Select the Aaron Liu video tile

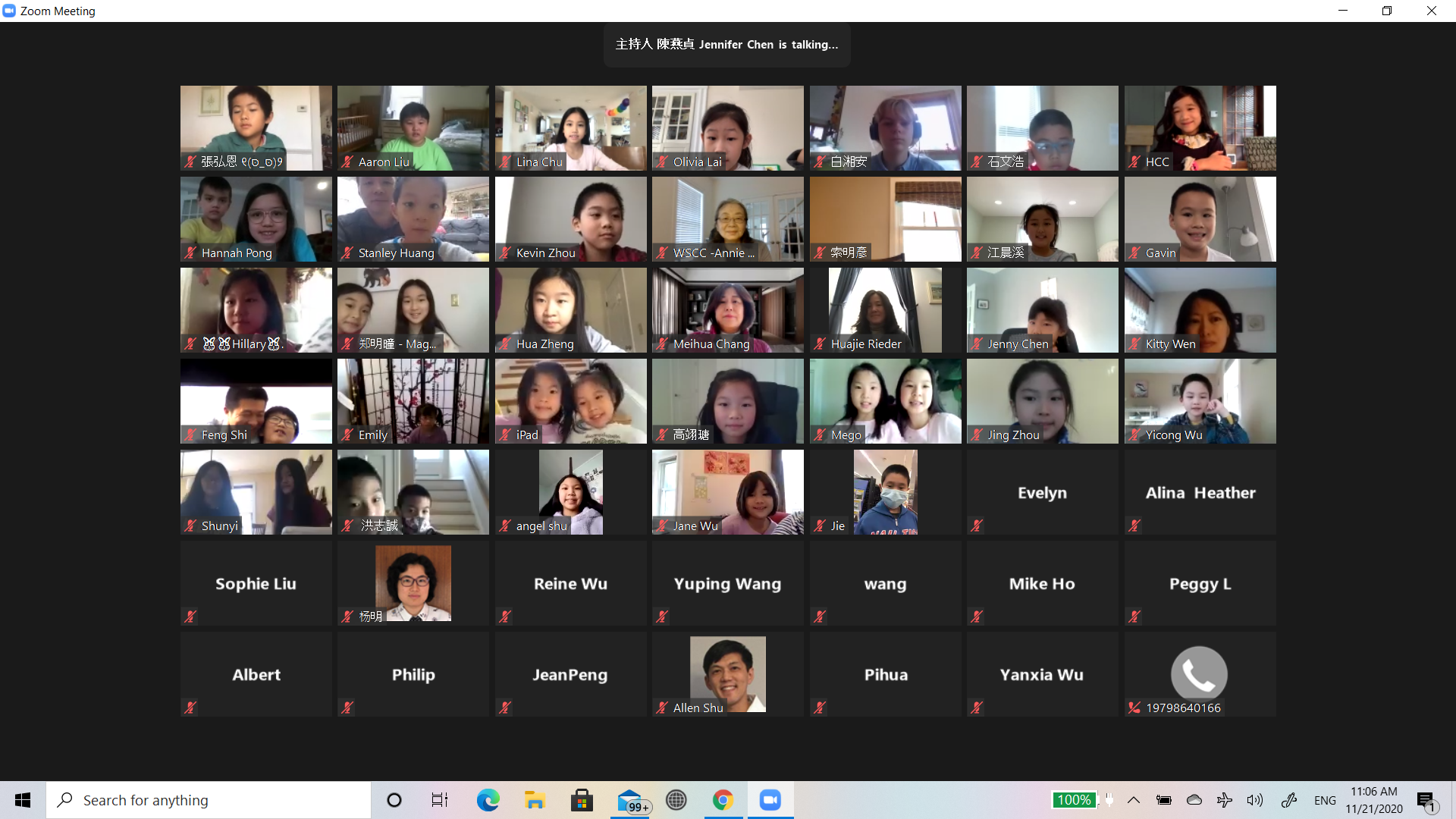pyautogui.click(x=413, y=127)
